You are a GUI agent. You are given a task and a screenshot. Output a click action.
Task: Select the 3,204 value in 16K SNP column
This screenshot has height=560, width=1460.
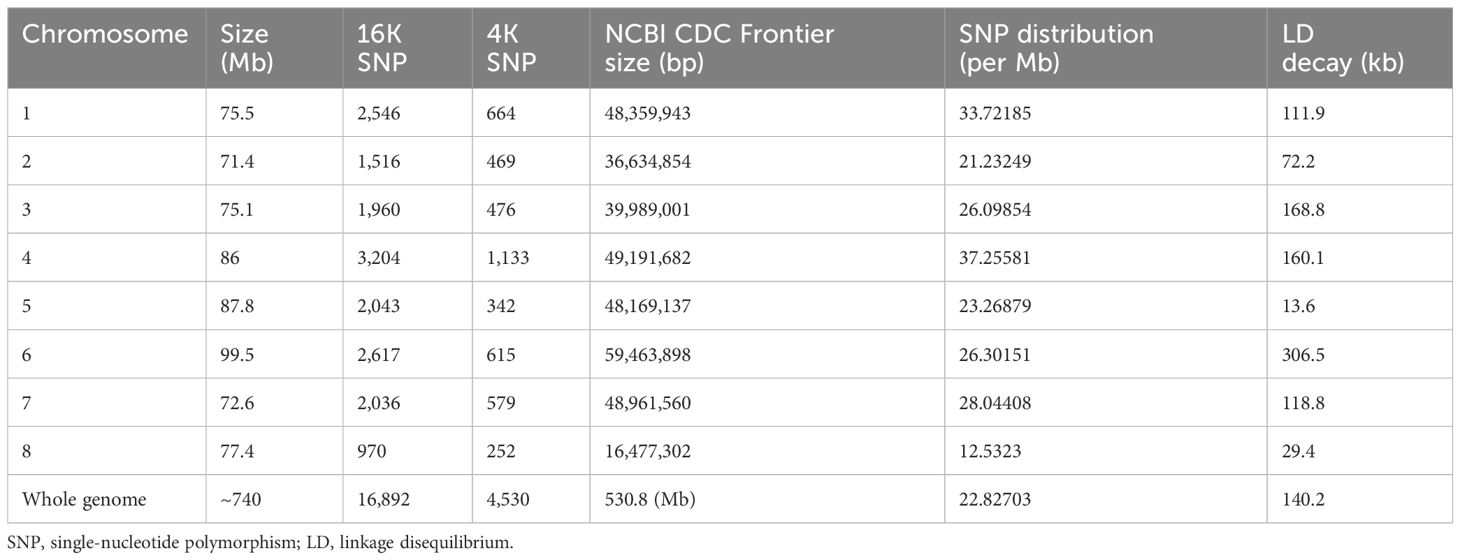[x=380, y=258]
